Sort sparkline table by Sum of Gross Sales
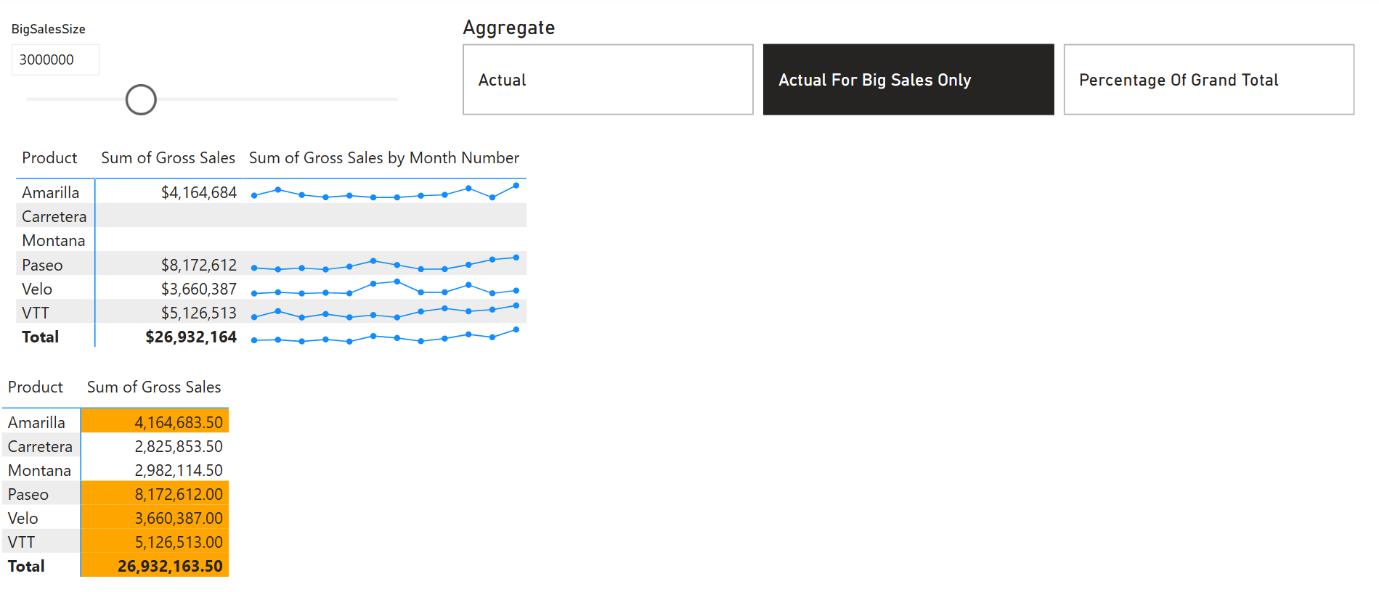Screen dimensions: 1379x592 click(x=168, y=158)
